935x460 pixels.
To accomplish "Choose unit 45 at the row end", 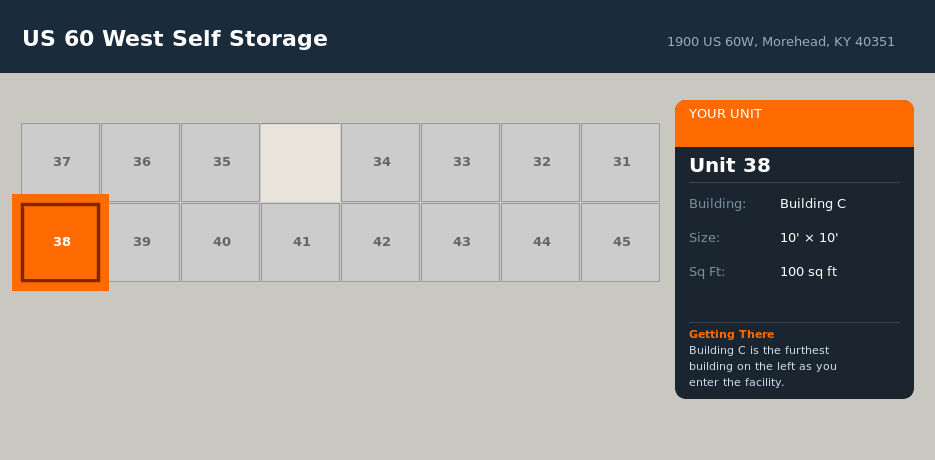I will pyautogui.click(x=621, y=242).
